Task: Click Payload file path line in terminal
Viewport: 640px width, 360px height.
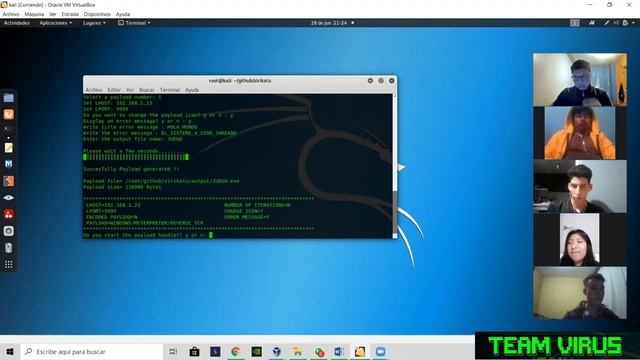Action: [x=161, y=181]
